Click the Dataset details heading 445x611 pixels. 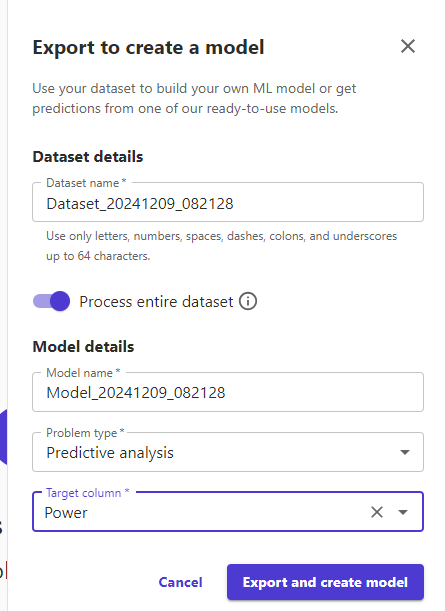tap(88, 157)
